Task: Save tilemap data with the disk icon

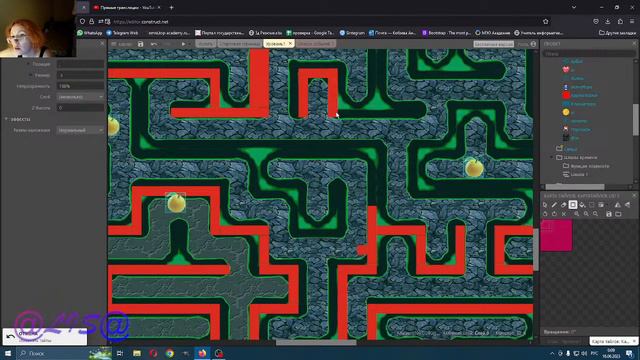Action: tap(609, 214)
